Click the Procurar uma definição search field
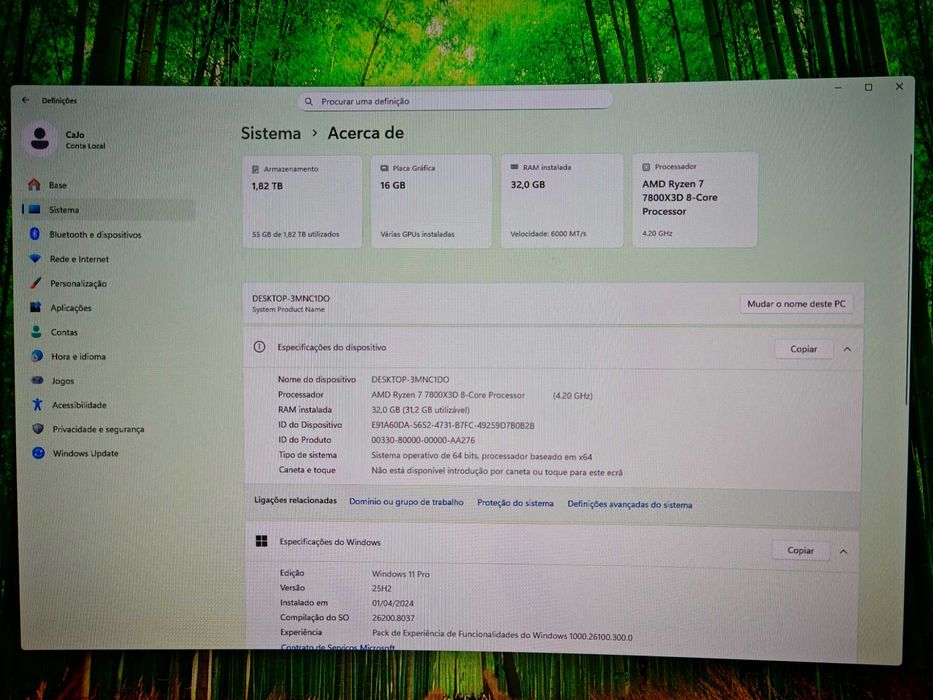933x700 pixels. [x=455, y=101]
